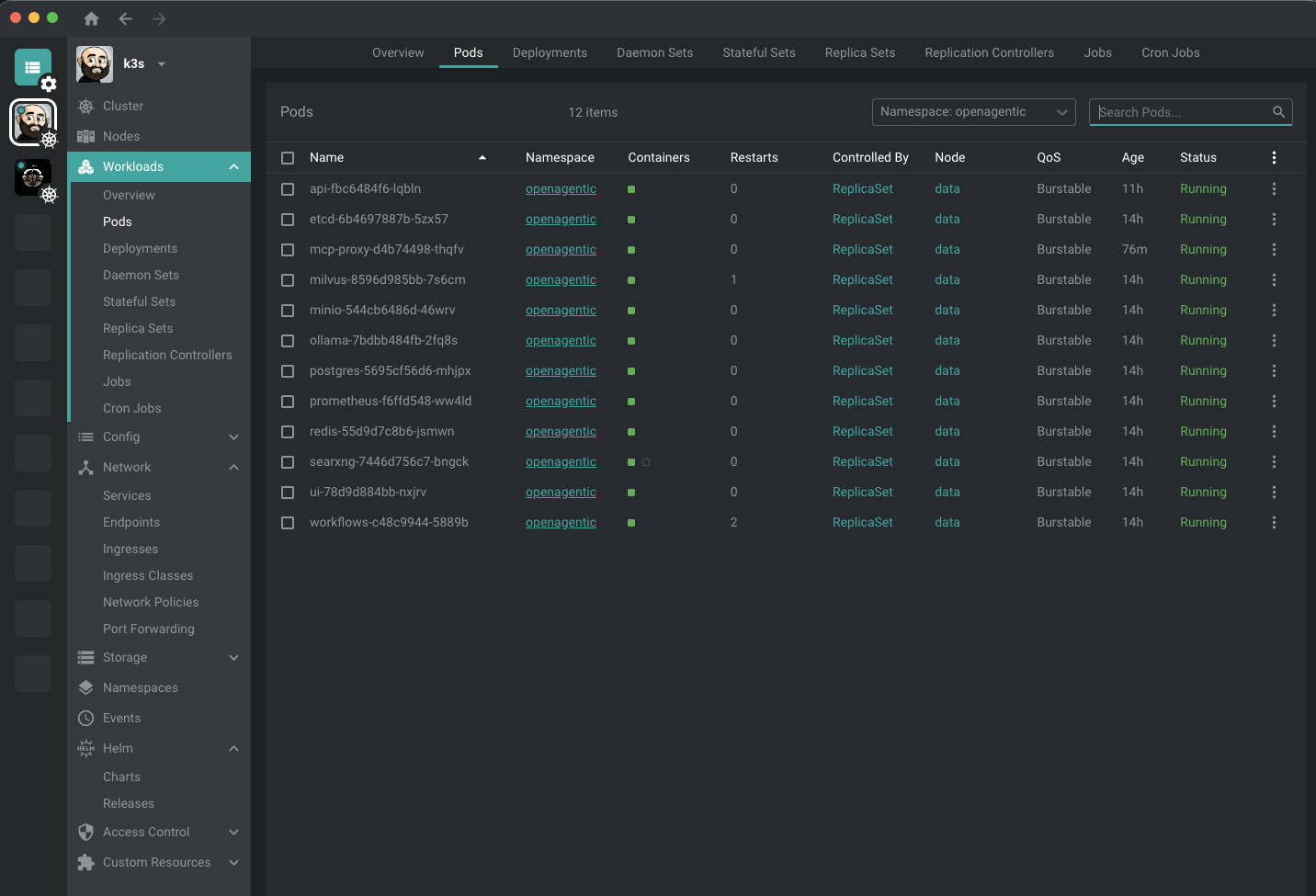Expand the Storage section chevron
This screenshot has width=1316, height=896.
[x=233, y=657]
